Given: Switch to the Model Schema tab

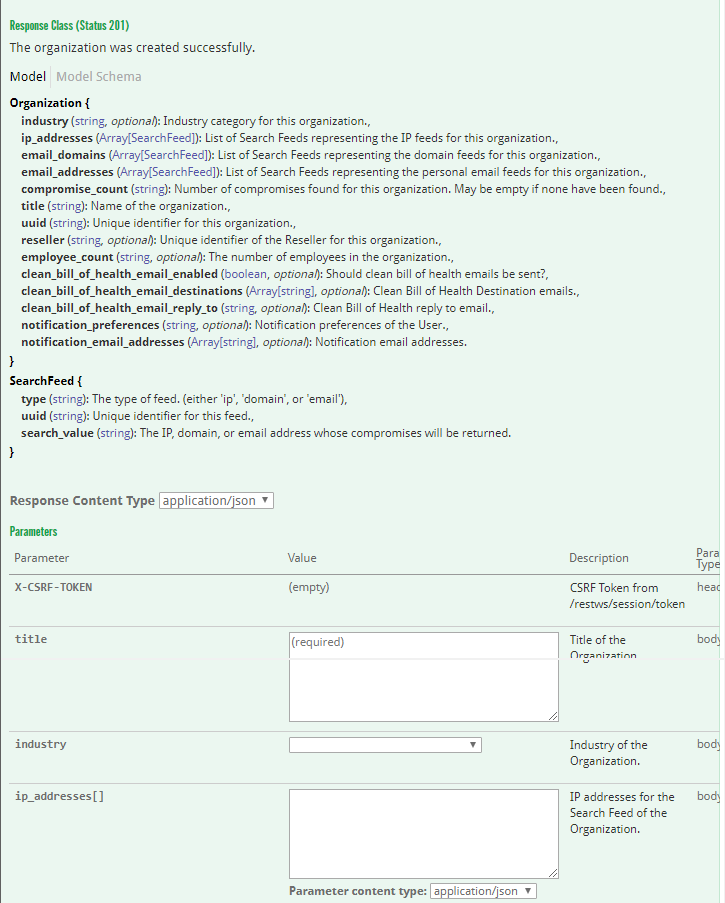Looking at the screenshot, I should 98,77.
